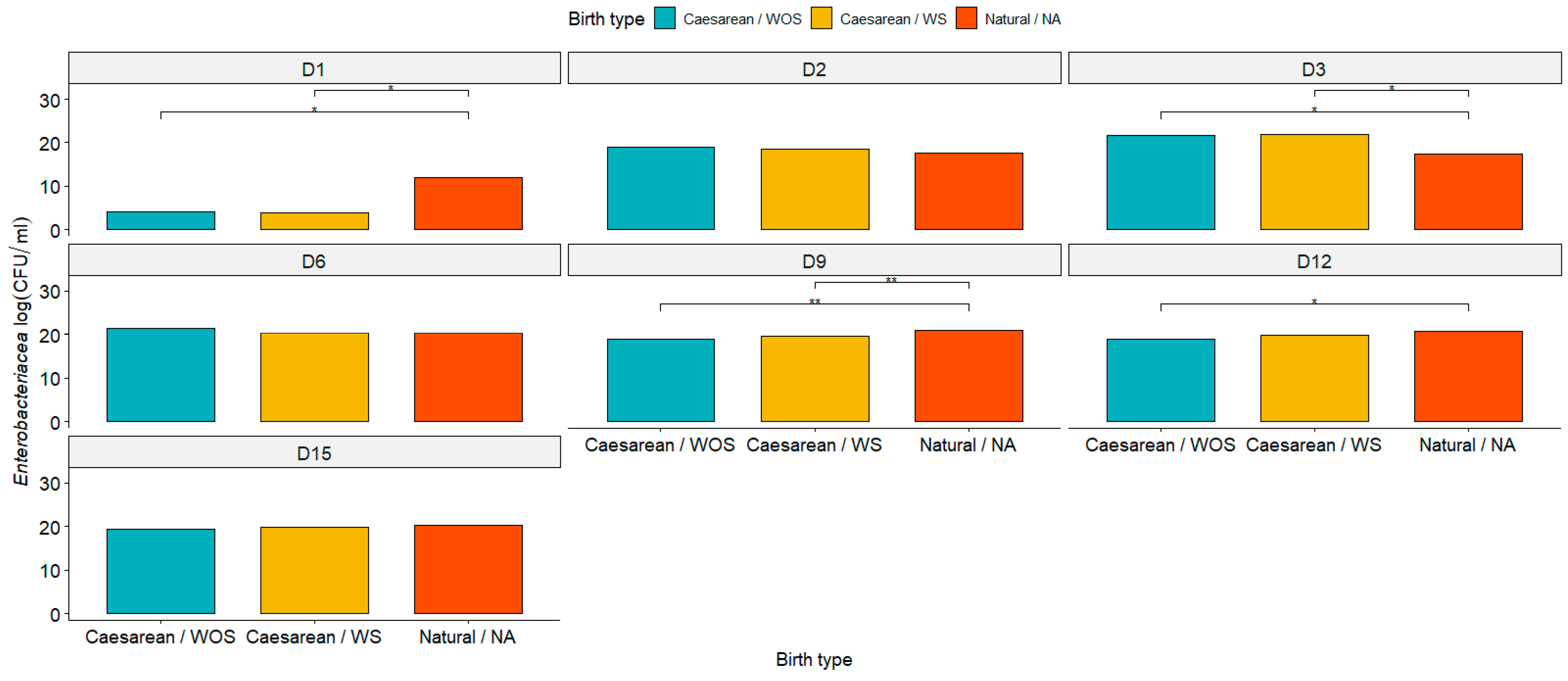Viewport: 1568px width, 681px height.
Task: Click the top double-asterisk bracket in D9
Action: coord(891,283)
